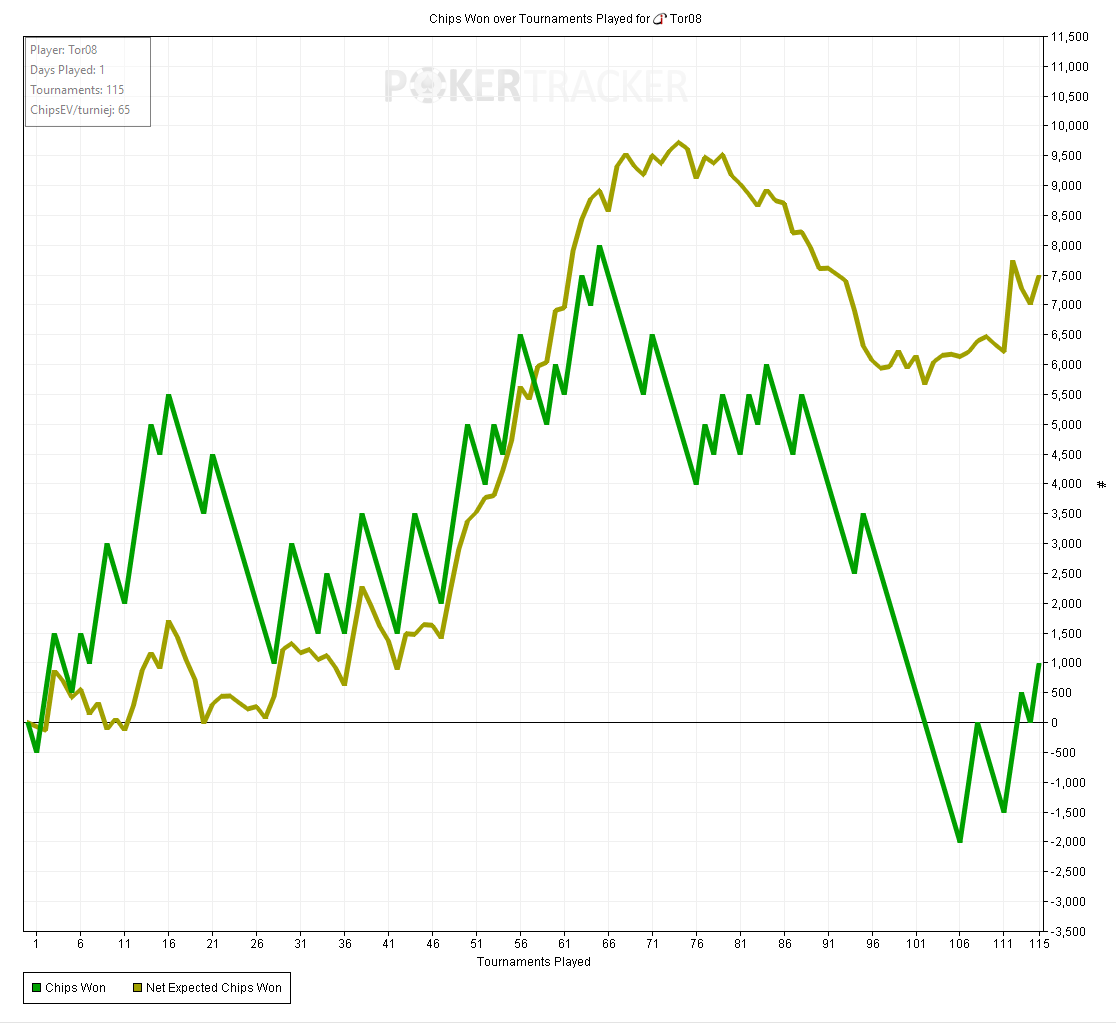Click the -3,500 y-axis tick label

(x=1068, y=931)
